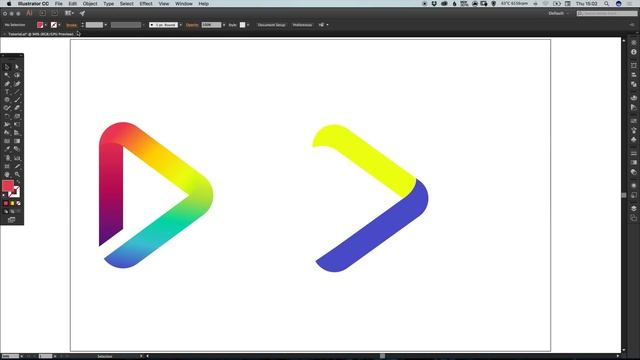The height and width of the screenshot is (360, 640).
Task: Open the Default workspace switcher
Action: [558, 13]
